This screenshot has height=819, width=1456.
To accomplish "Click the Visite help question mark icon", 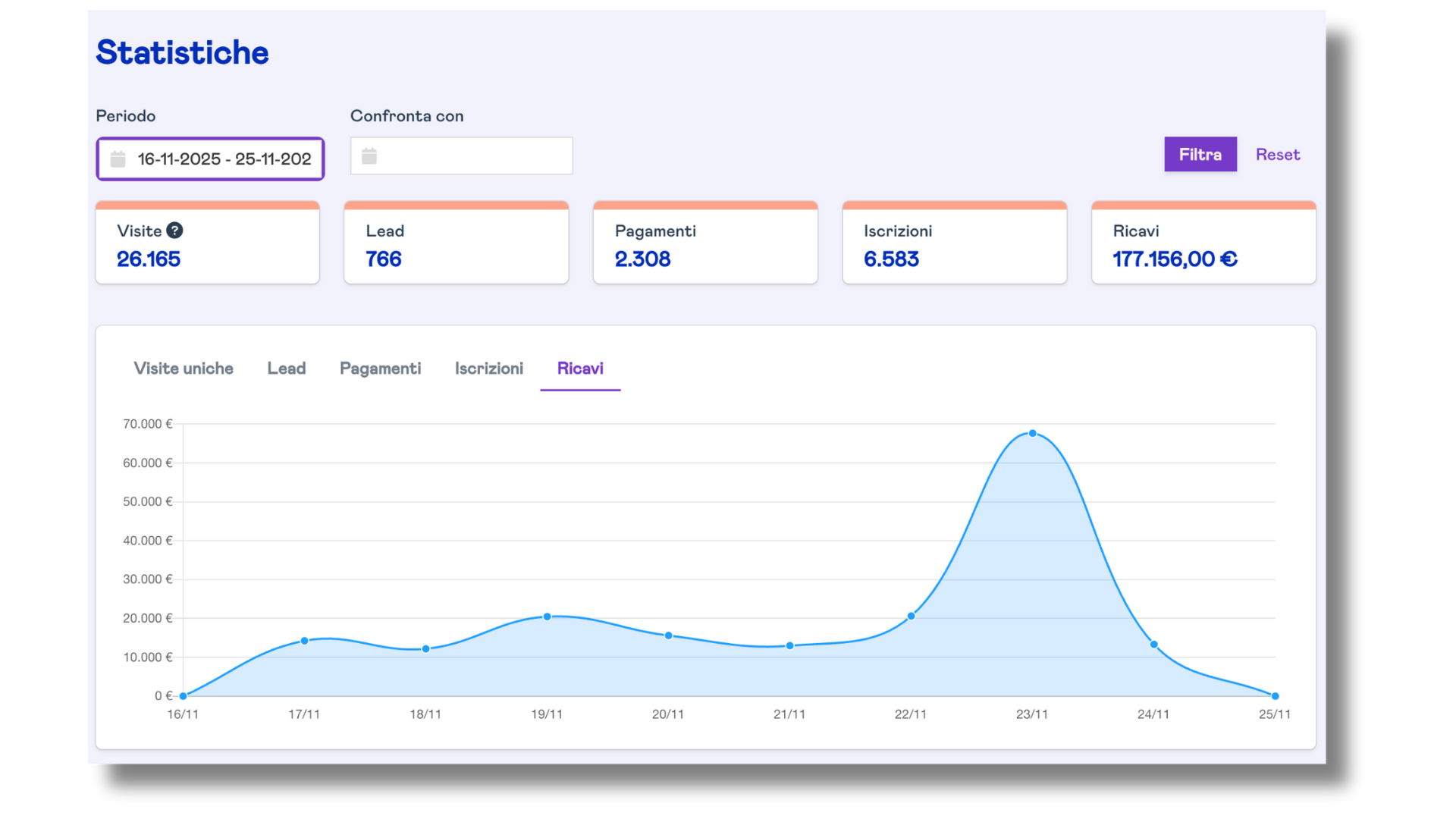I will pyautogui.click(x=174, y=231).
